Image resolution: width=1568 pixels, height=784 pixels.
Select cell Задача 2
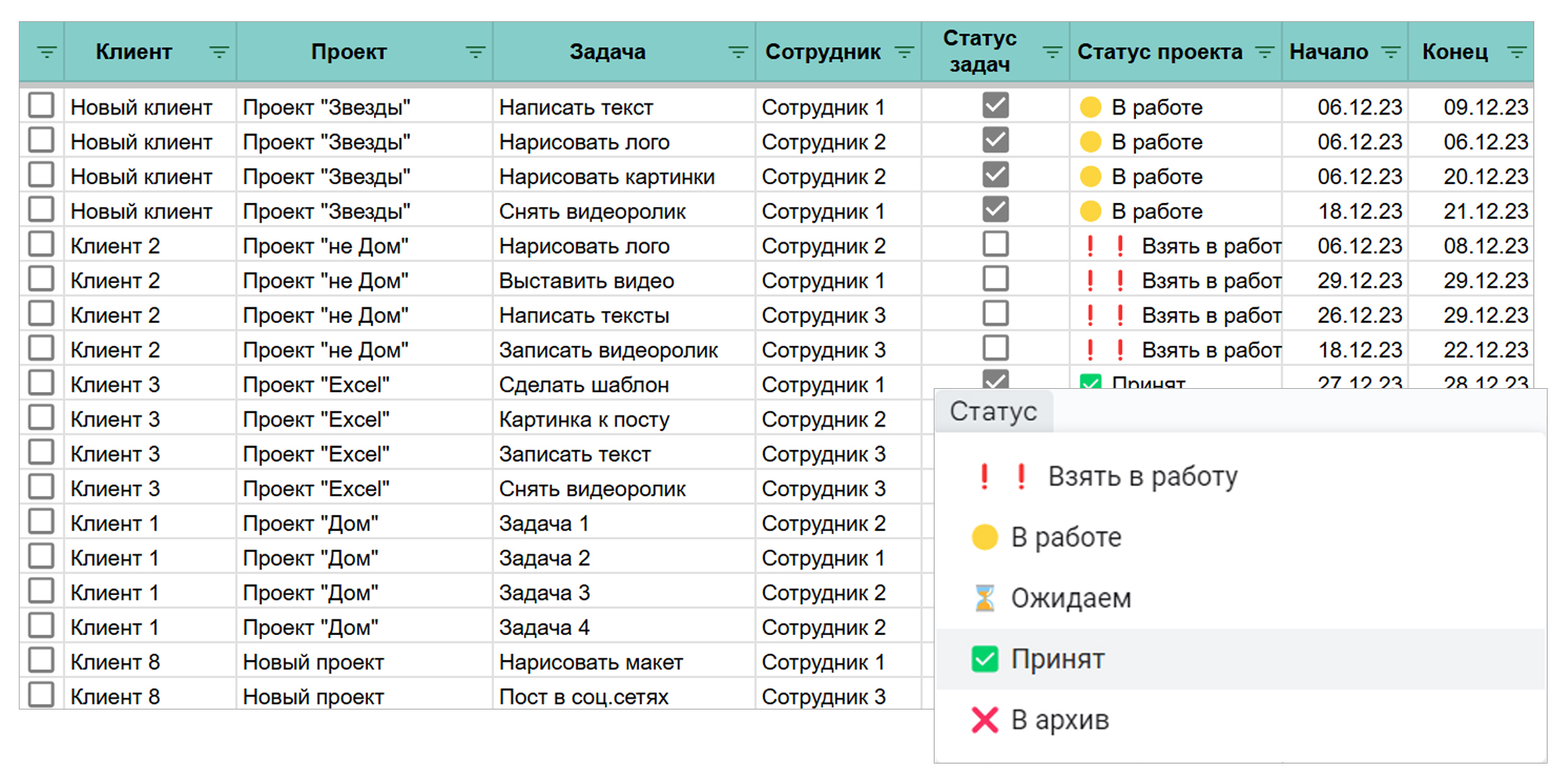(x=624, y=558)
